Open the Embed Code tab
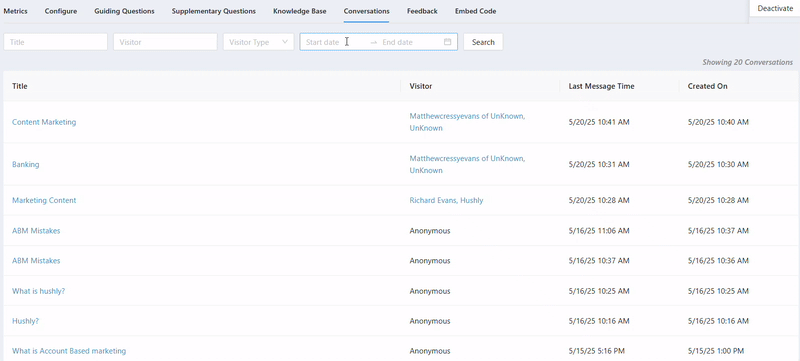The height and width of the screenshot is (361, 800). (x=476, y=11)
